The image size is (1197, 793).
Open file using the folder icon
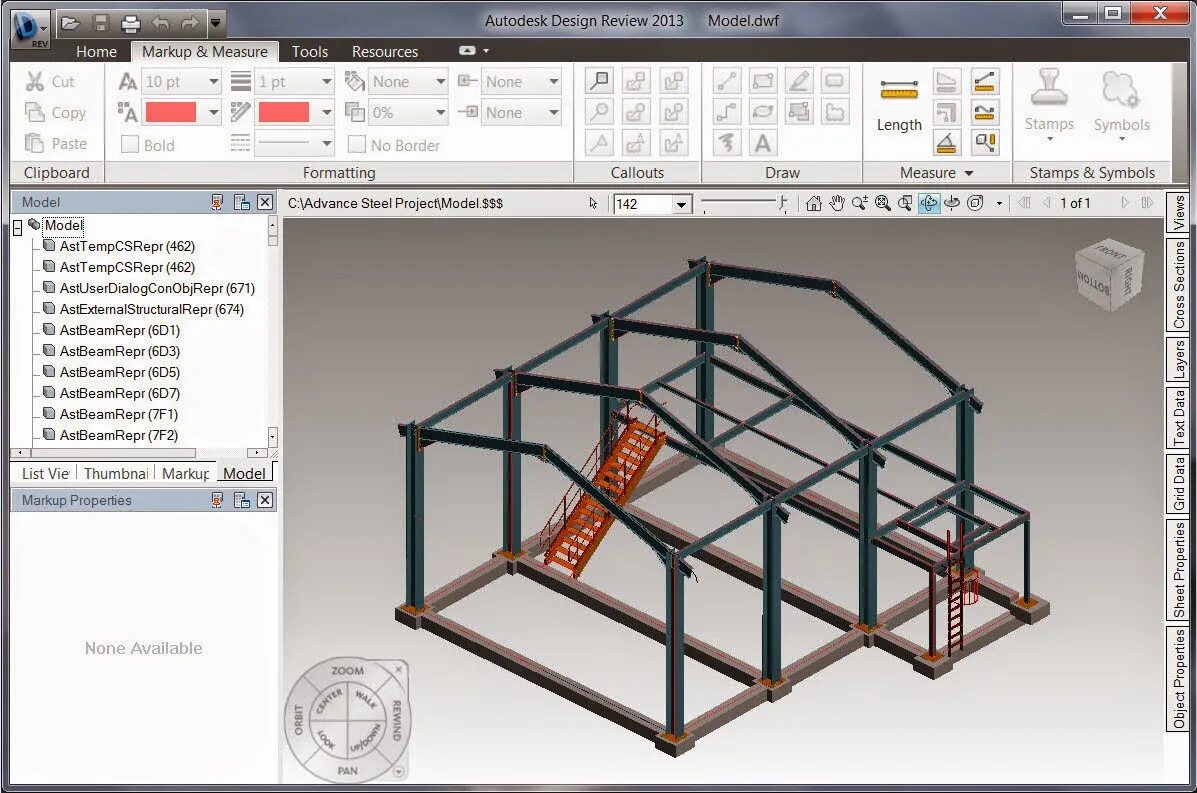pyautogui.click(x=70, y=23)
